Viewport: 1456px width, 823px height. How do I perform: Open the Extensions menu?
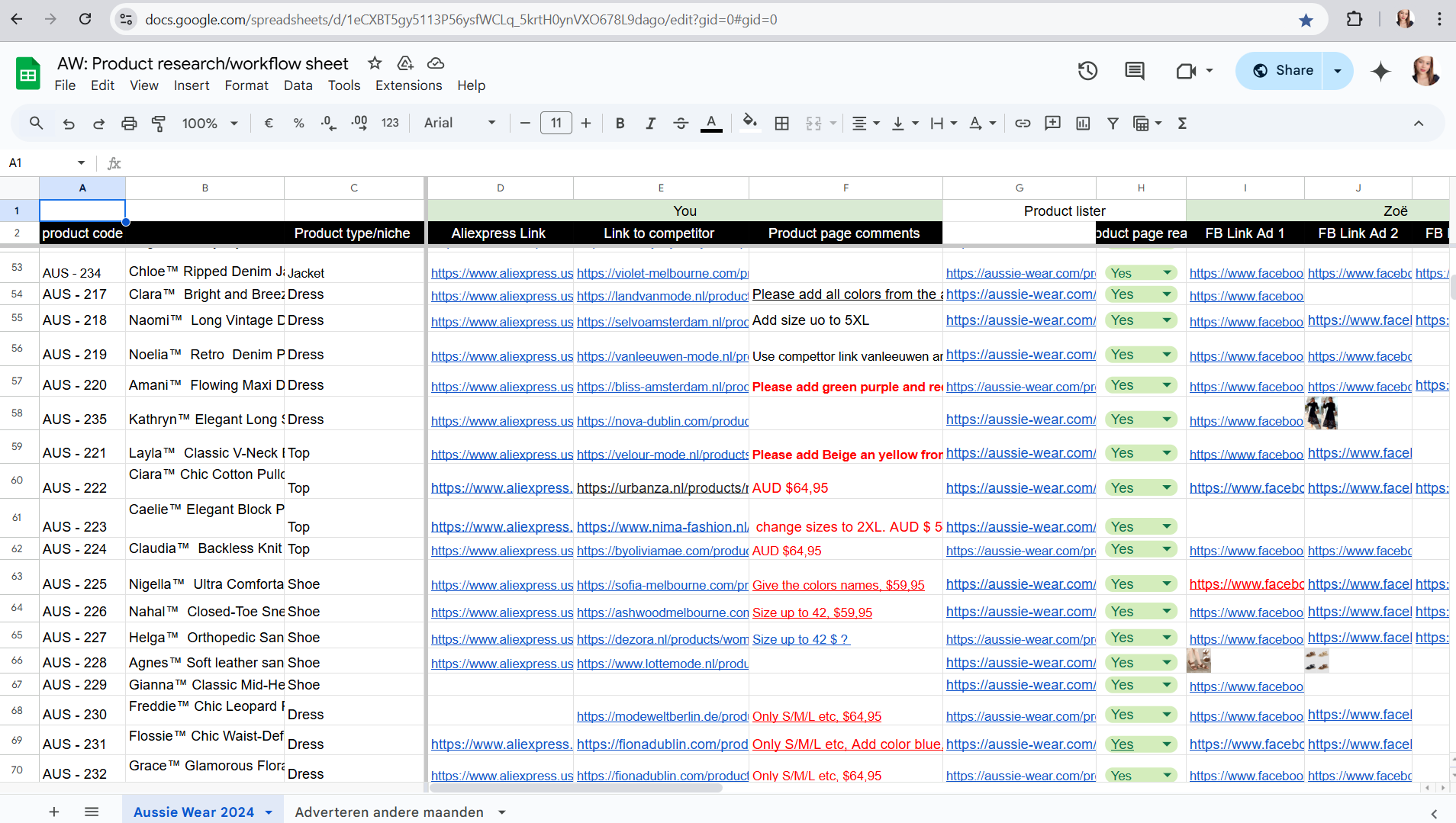(x=408, y=85)
